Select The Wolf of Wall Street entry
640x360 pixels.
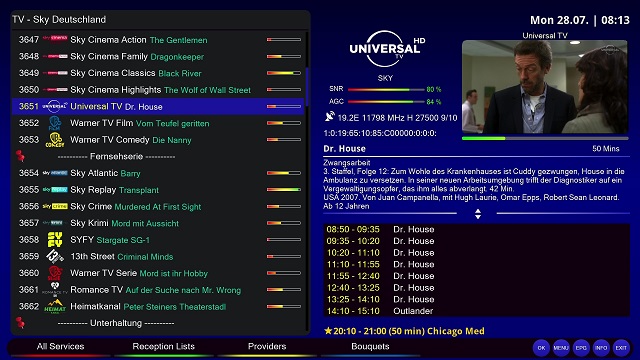click(158, 90)
